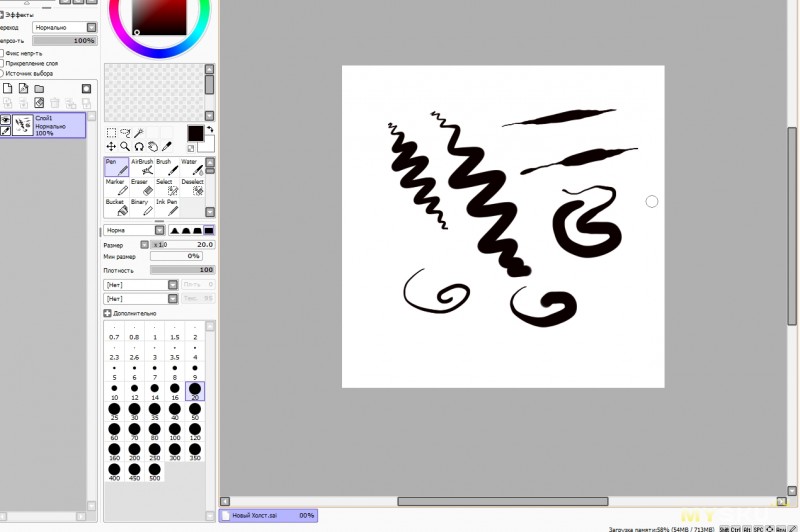This screenshot has height=532, width=800.
Task: Choose the Select brush tool
Action: pyautogui.click(x=167, y=187)
